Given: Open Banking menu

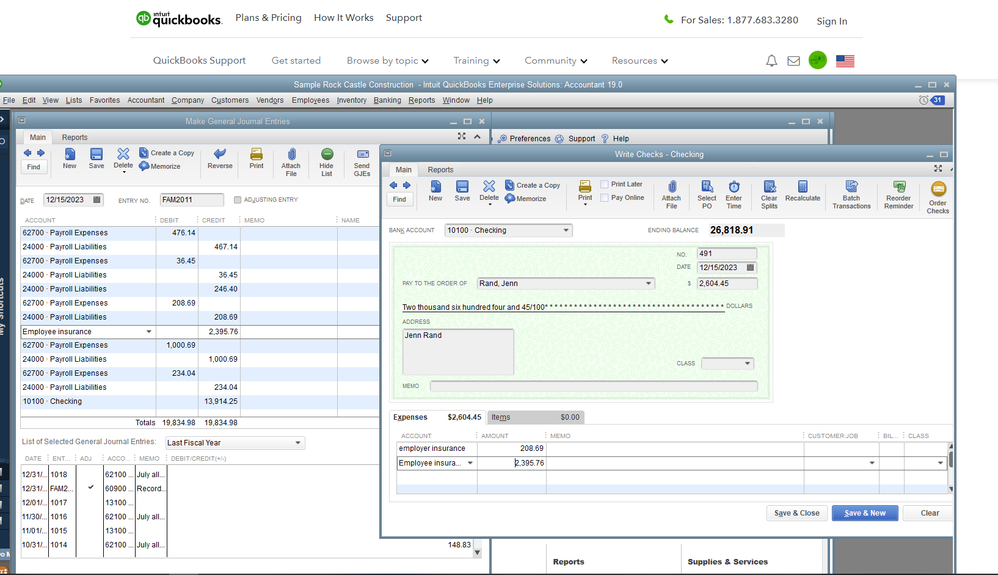Looking at the screenshot, I should [x=387, y=101].
